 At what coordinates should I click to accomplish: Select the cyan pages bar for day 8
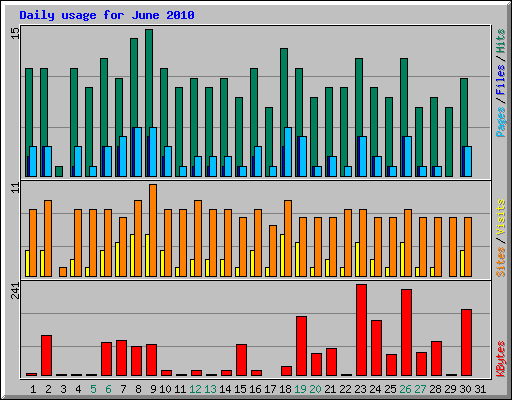pos(138,152)
